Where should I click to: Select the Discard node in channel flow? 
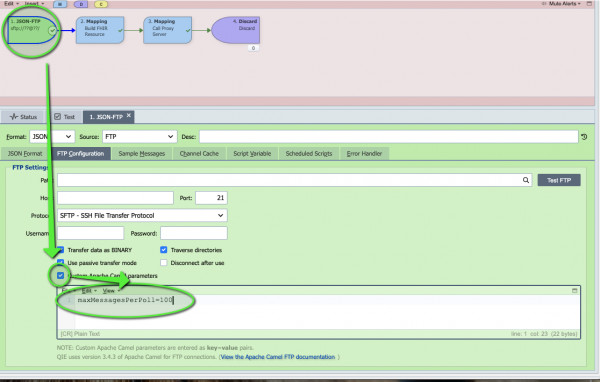coord(235,30)
